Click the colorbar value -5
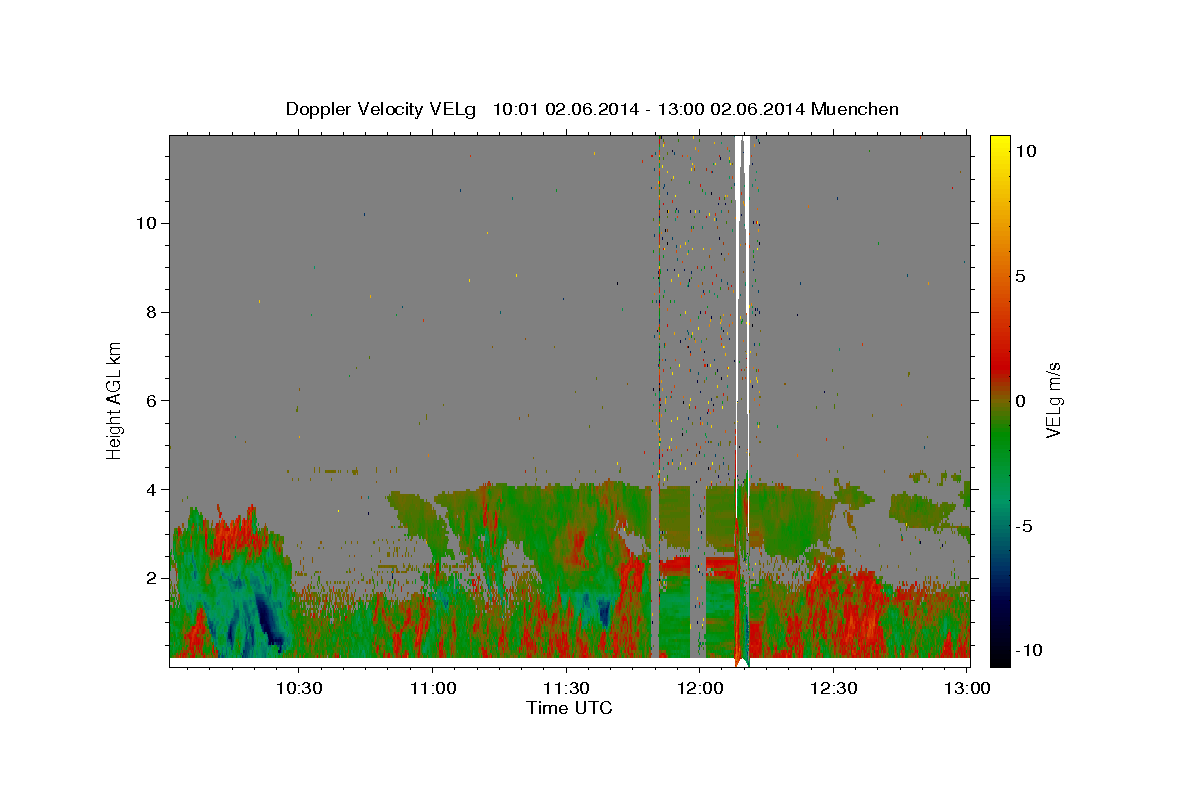Screen dimensions: 1200x800 pyautogui.click(x=1024, y=525)
